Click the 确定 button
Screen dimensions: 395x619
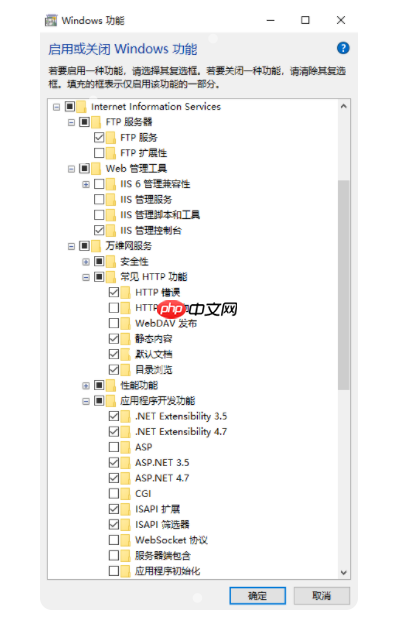(258, 596)
